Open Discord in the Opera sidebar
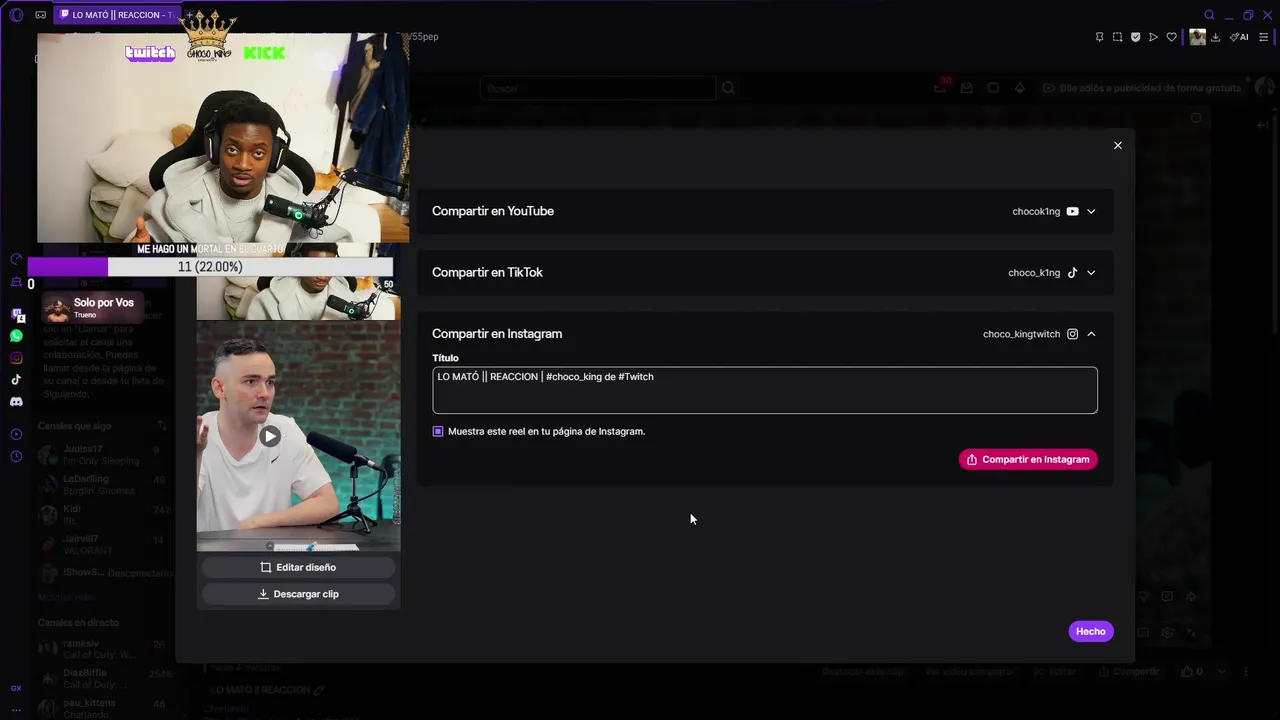Image resolution: width=1280 pixels, height=720 pixels. point(16,402)
